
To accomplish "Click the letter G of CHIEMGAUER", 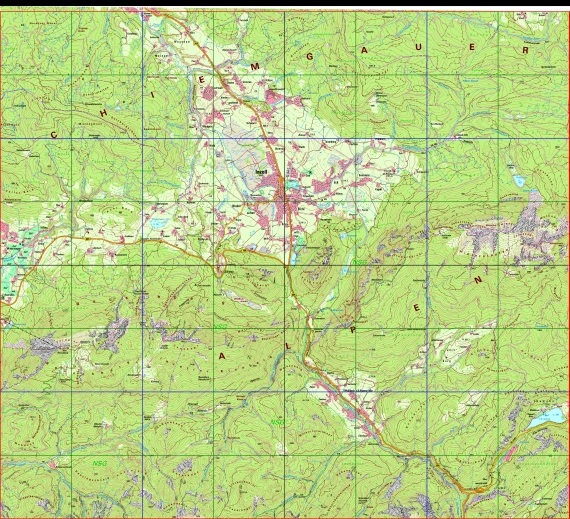I will click(x=310, y=56).
